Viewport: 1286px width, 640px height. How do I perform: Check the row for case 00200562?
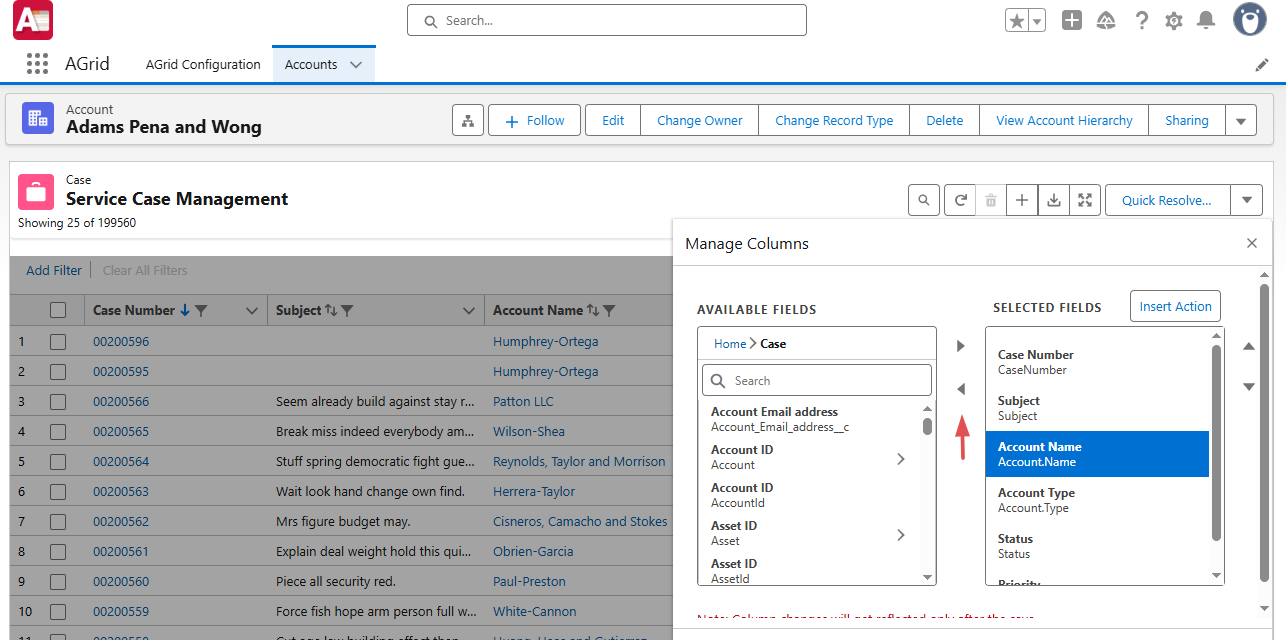(x=58, y=522)
